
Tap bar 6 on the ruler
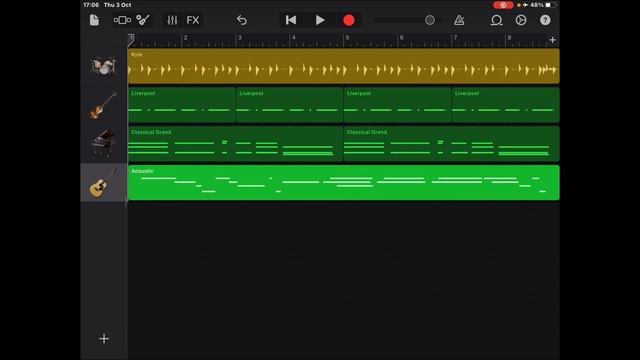pos(402,38)
